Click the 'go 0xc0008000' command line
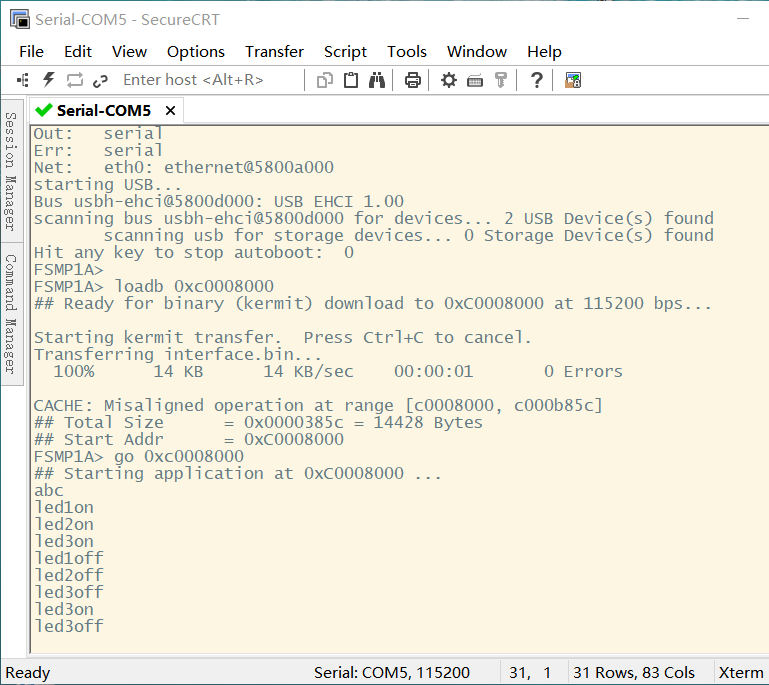The image size is (769, 685). [x=138, y=457]
